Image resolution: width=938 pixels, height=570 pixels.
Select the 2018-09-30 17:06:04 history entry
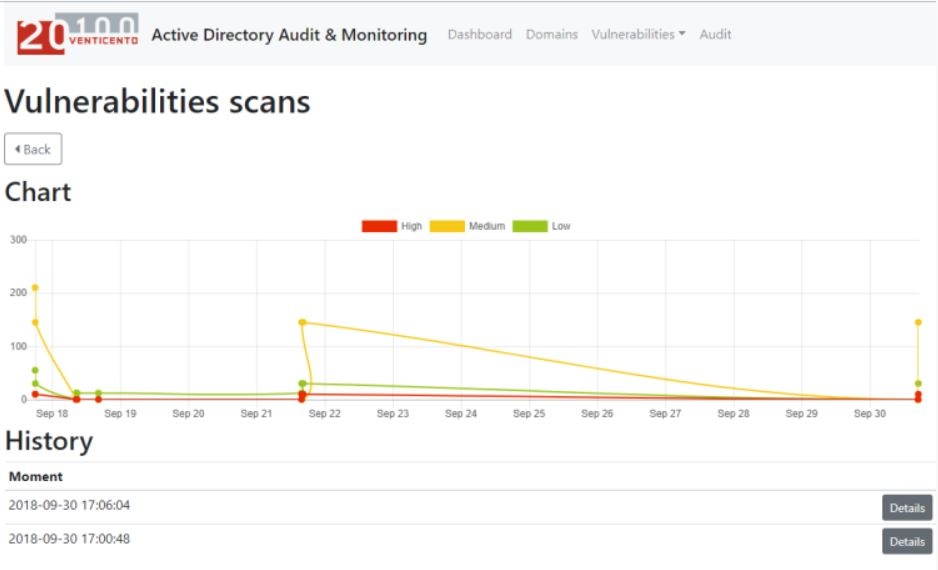pos(69,505)
